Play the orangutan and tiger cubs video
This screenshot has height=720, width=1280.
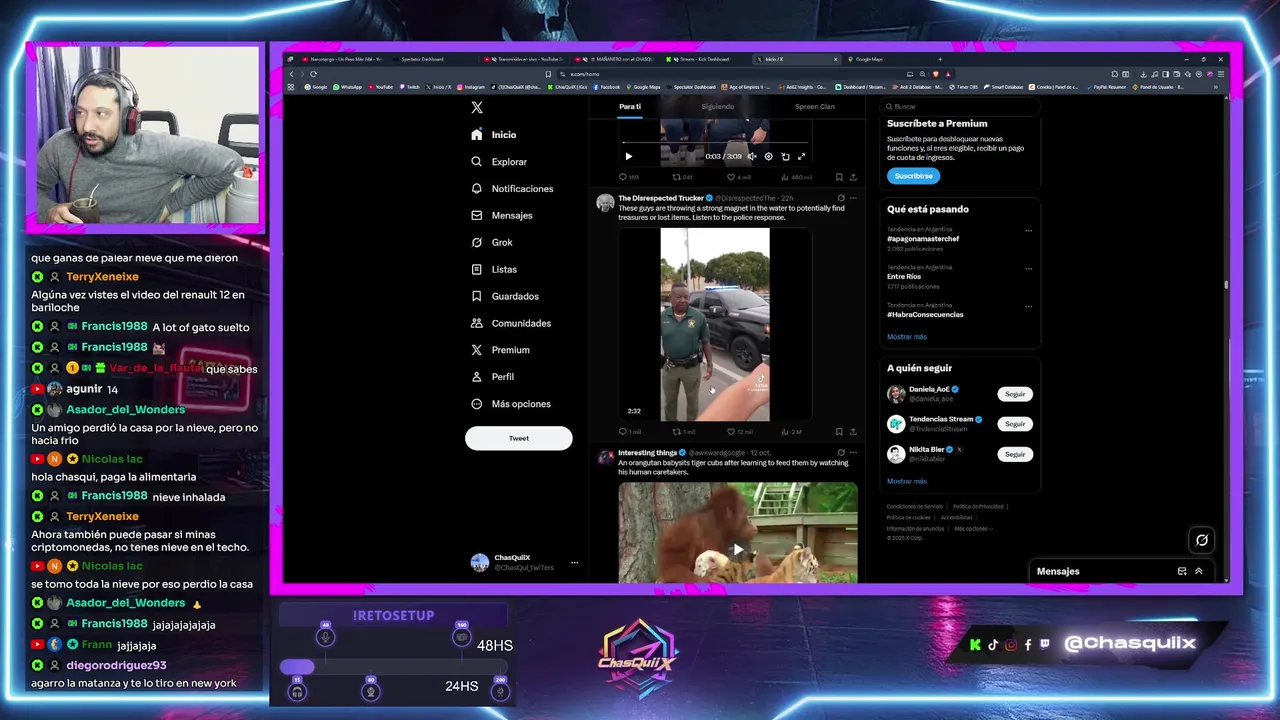(x=738, y=548)
